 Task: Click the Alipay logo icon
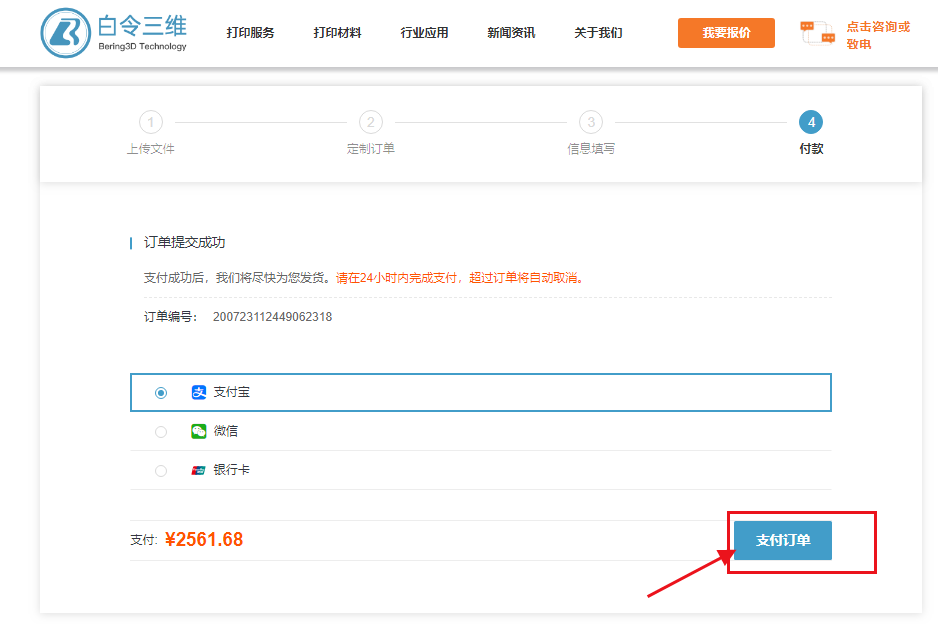point(199,392)
